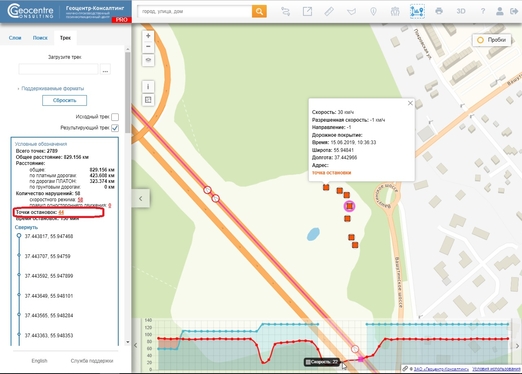Select track point 37.443817, 55.947468
This screenshot has height=374, width=522.
pyautogui.click(x=49, y=236)
